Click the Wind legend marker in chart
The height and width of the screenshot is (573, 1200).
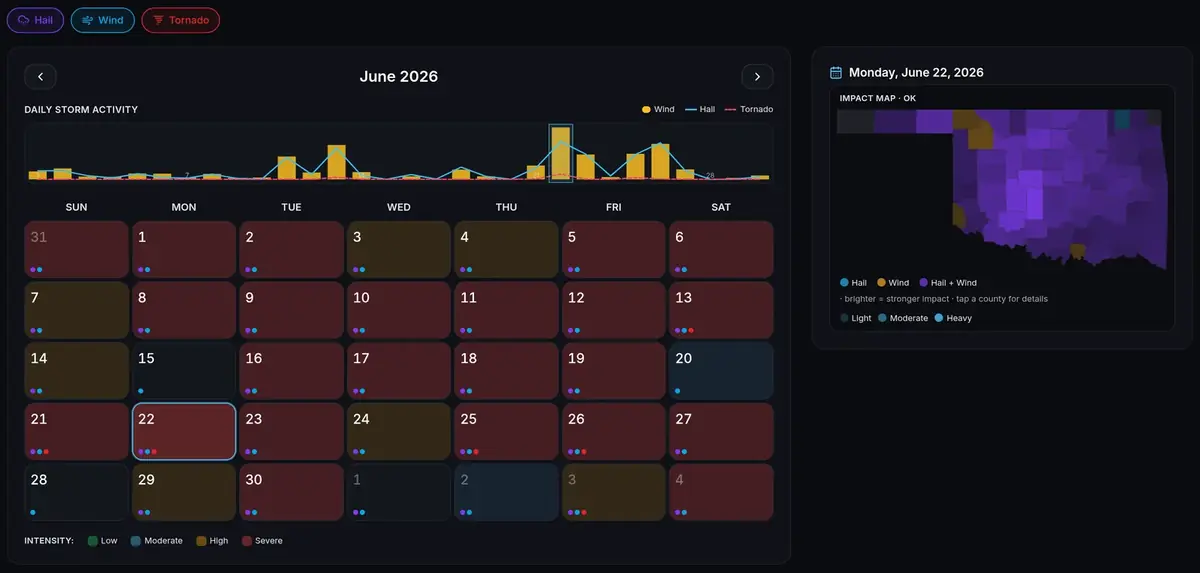tap(646, 109)
